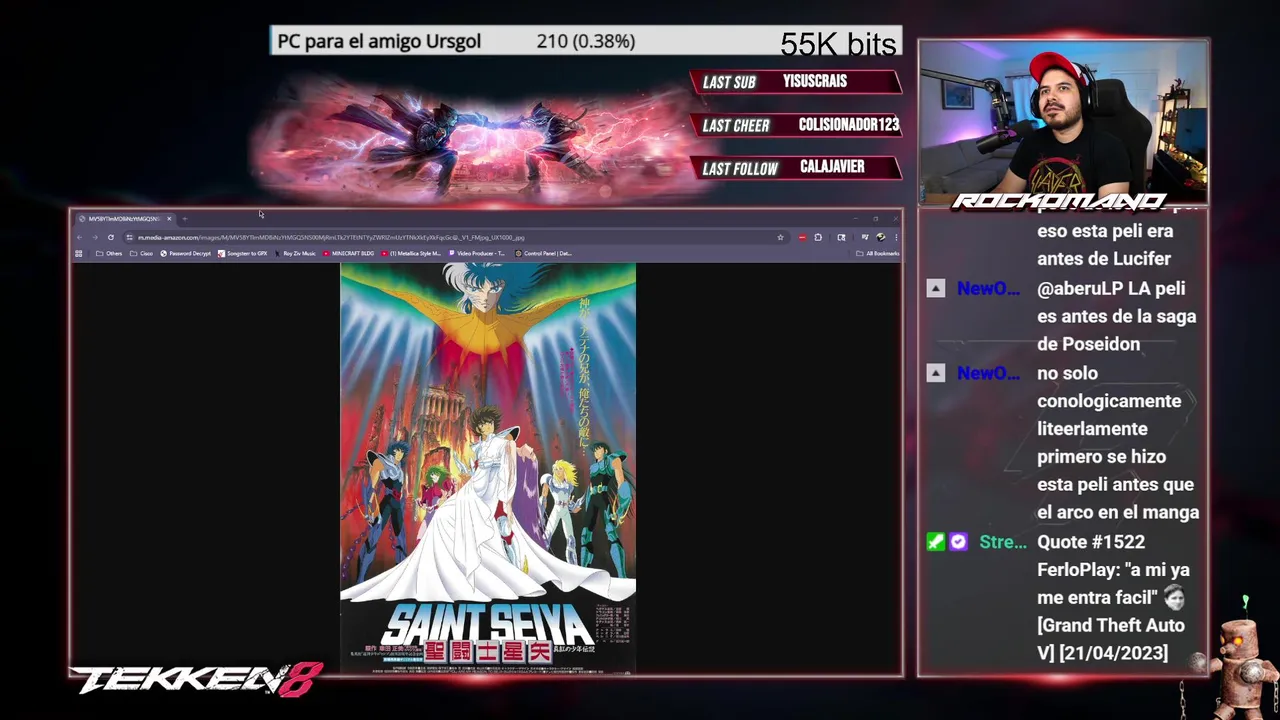
Task: Maximize the browser window
Action: coord(875,218)
